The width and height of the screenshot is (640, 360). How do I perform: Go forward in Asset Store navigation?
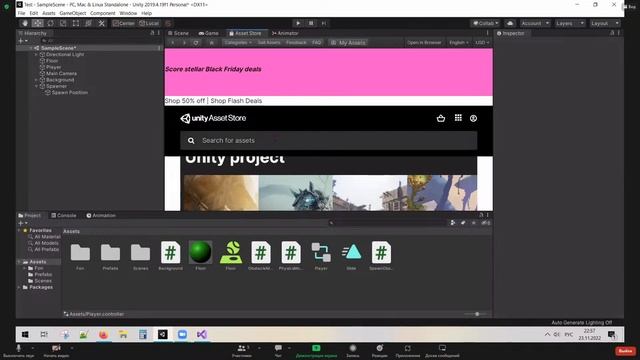(x=184, y=42)
